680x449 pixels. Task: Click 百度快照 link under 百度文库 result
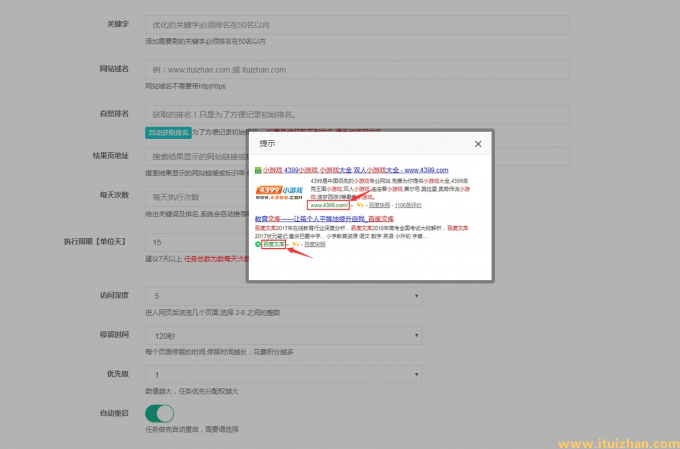[x=314, y=244]
